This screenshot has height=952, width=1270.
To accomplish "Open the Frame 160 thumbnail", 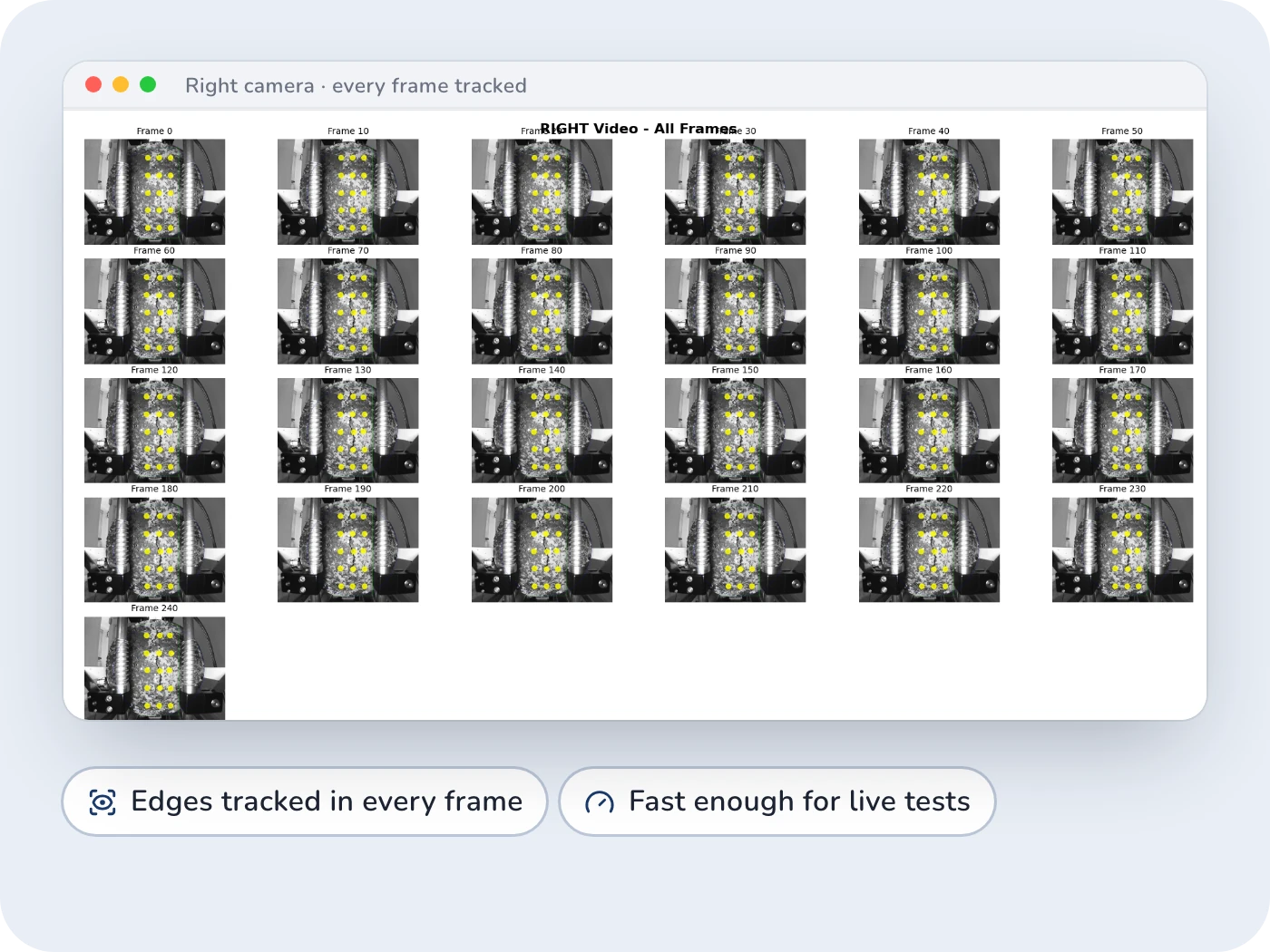I will click(x=929, y=431).
